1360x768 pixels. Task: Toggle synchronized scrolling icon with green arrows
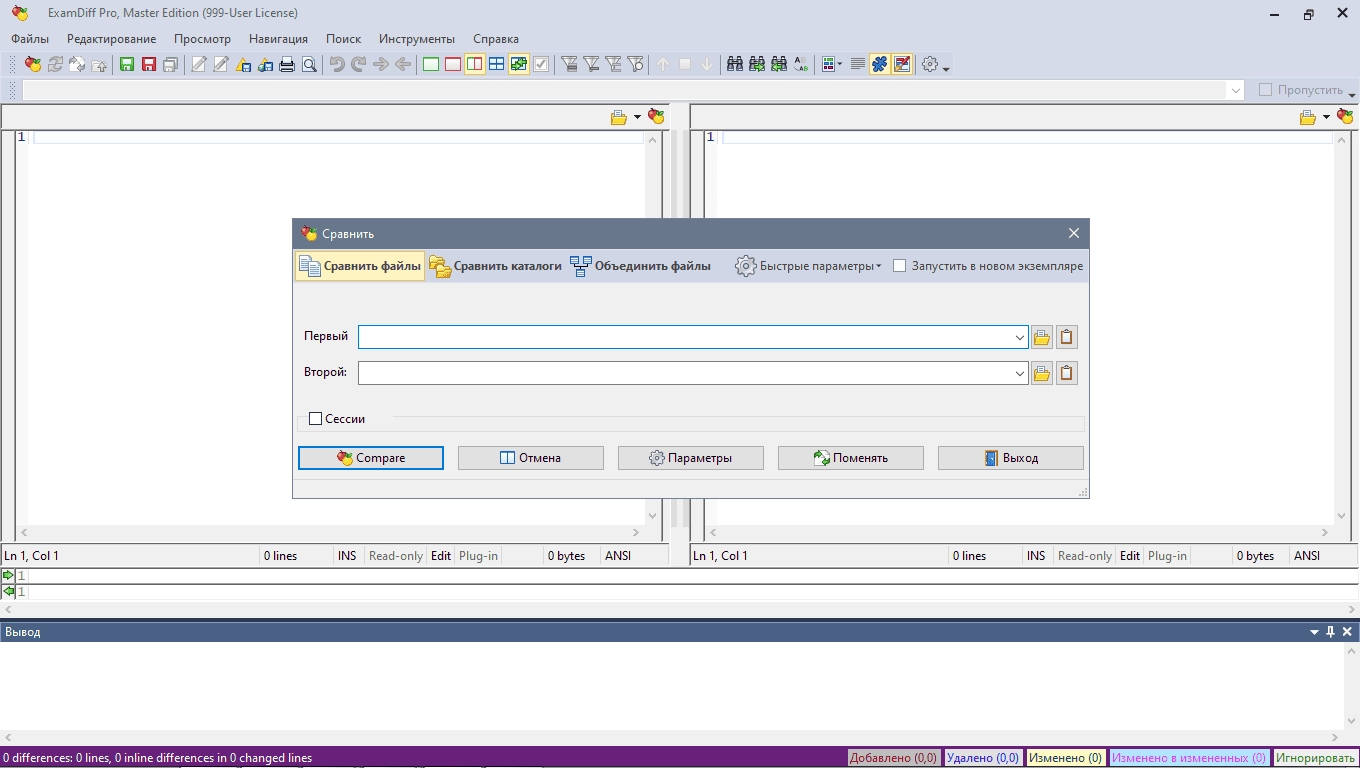coord(519,64)
